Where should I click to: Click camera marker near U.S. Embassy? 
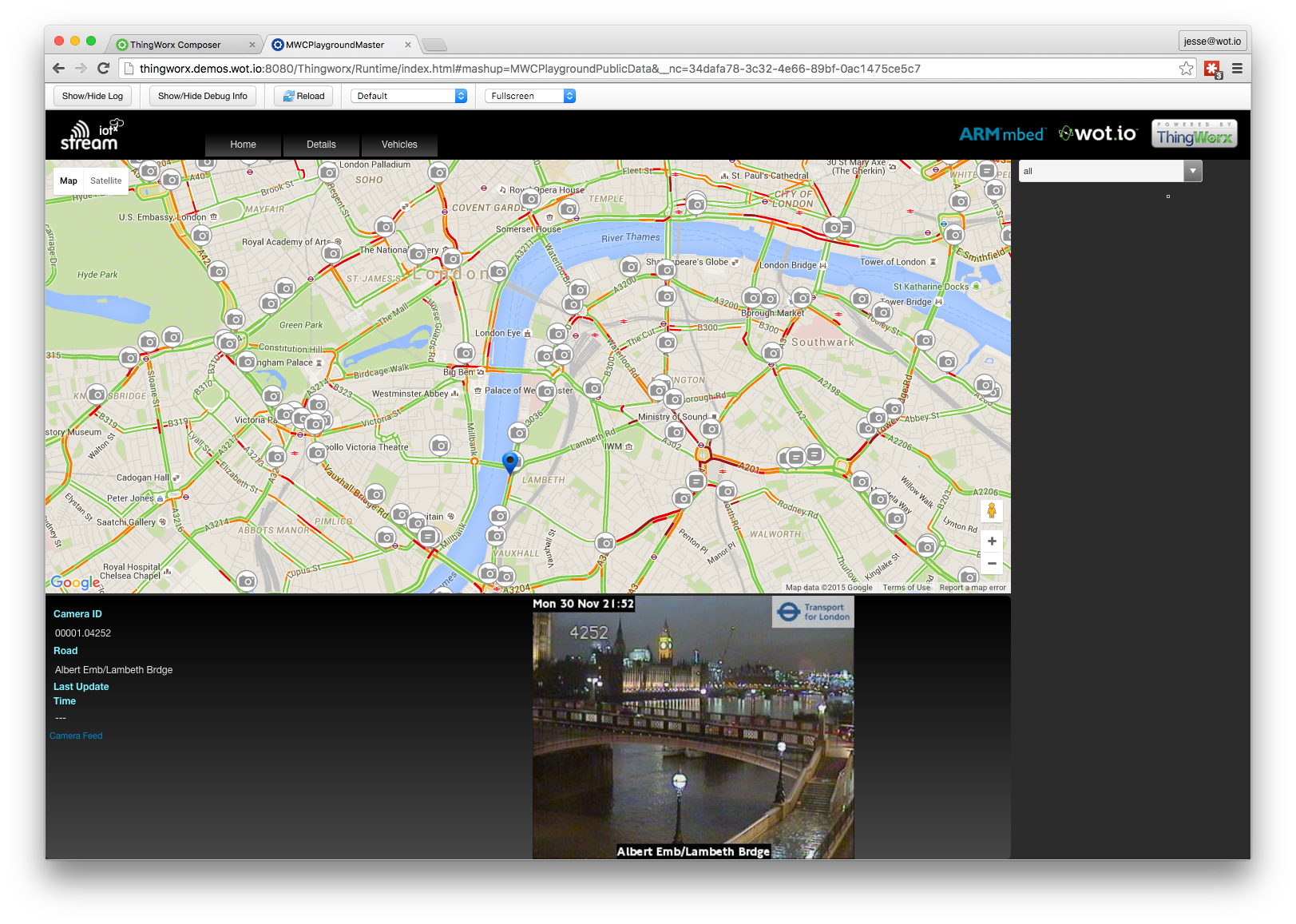click(201, 235)
